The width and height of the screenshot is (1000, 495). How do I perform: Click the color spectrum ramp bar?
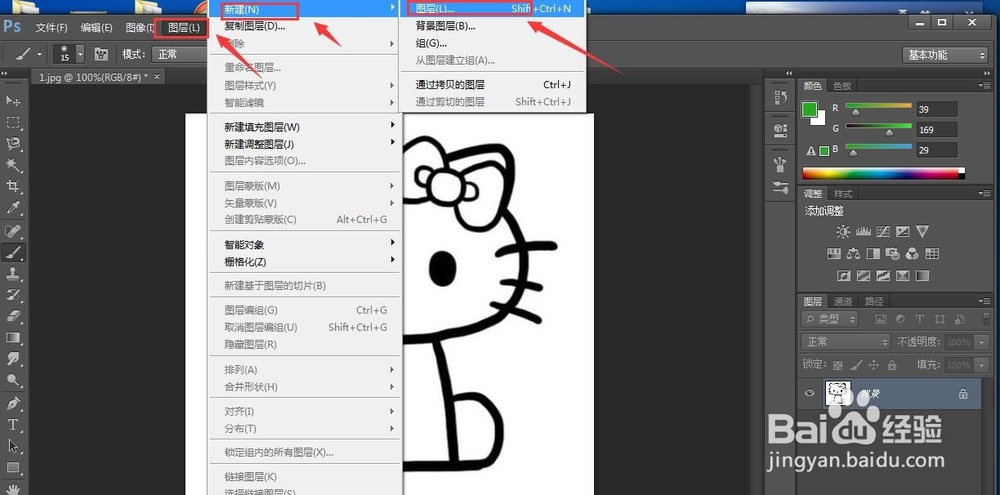coord(883,173)
